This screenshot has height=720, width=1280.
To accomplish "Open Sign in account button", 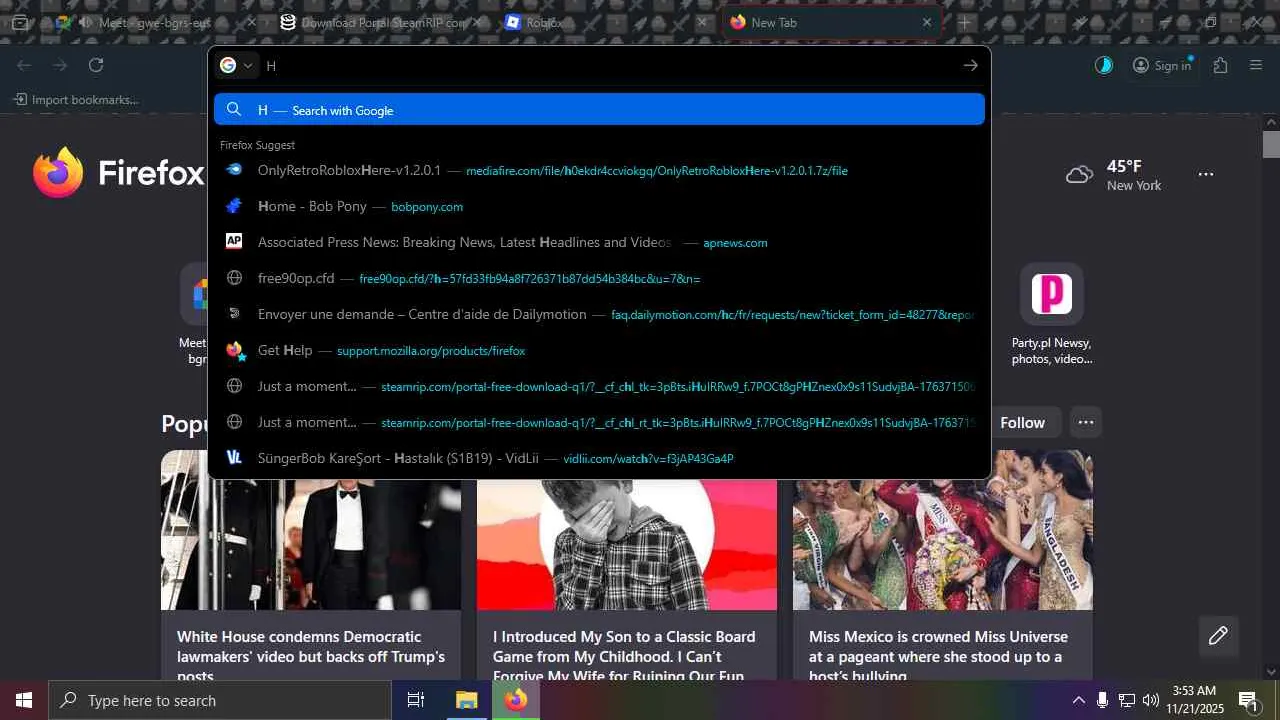I will 1162,65.
